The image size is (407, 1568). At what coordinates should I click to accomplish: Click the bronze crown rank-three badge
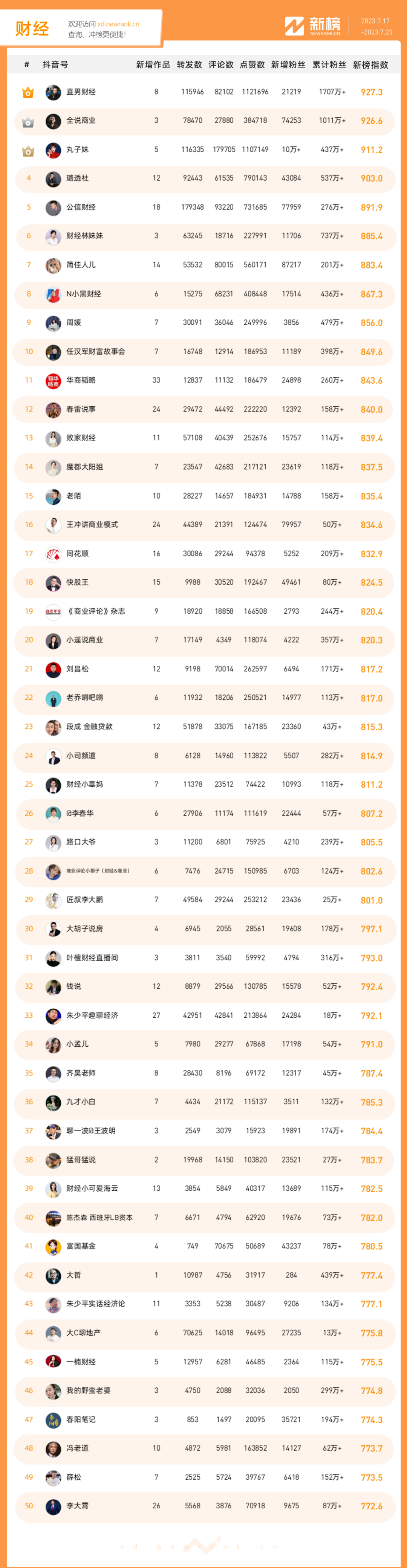[x=28, y=151]
